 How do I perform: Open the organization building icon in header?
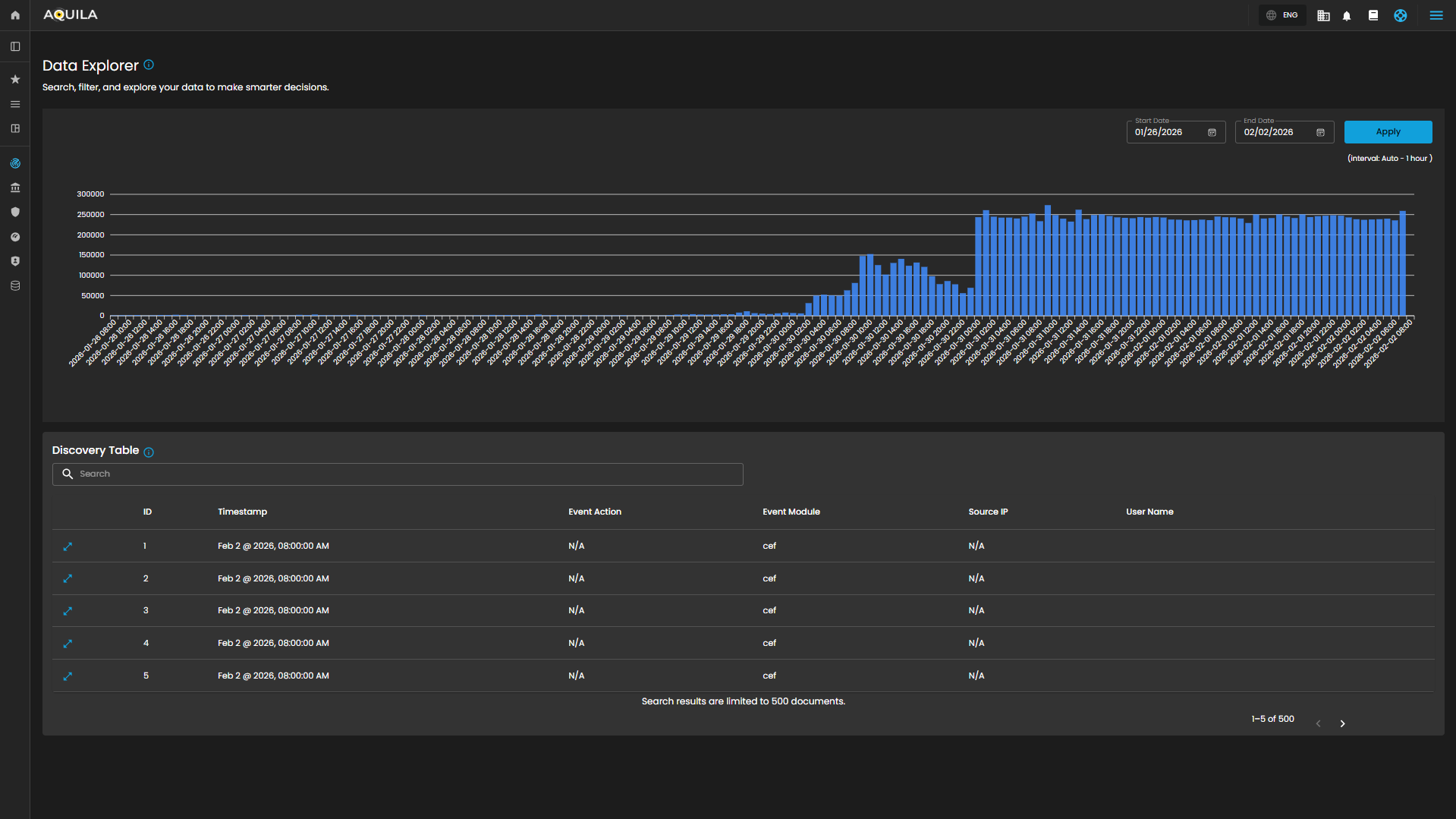point(1323,16)
